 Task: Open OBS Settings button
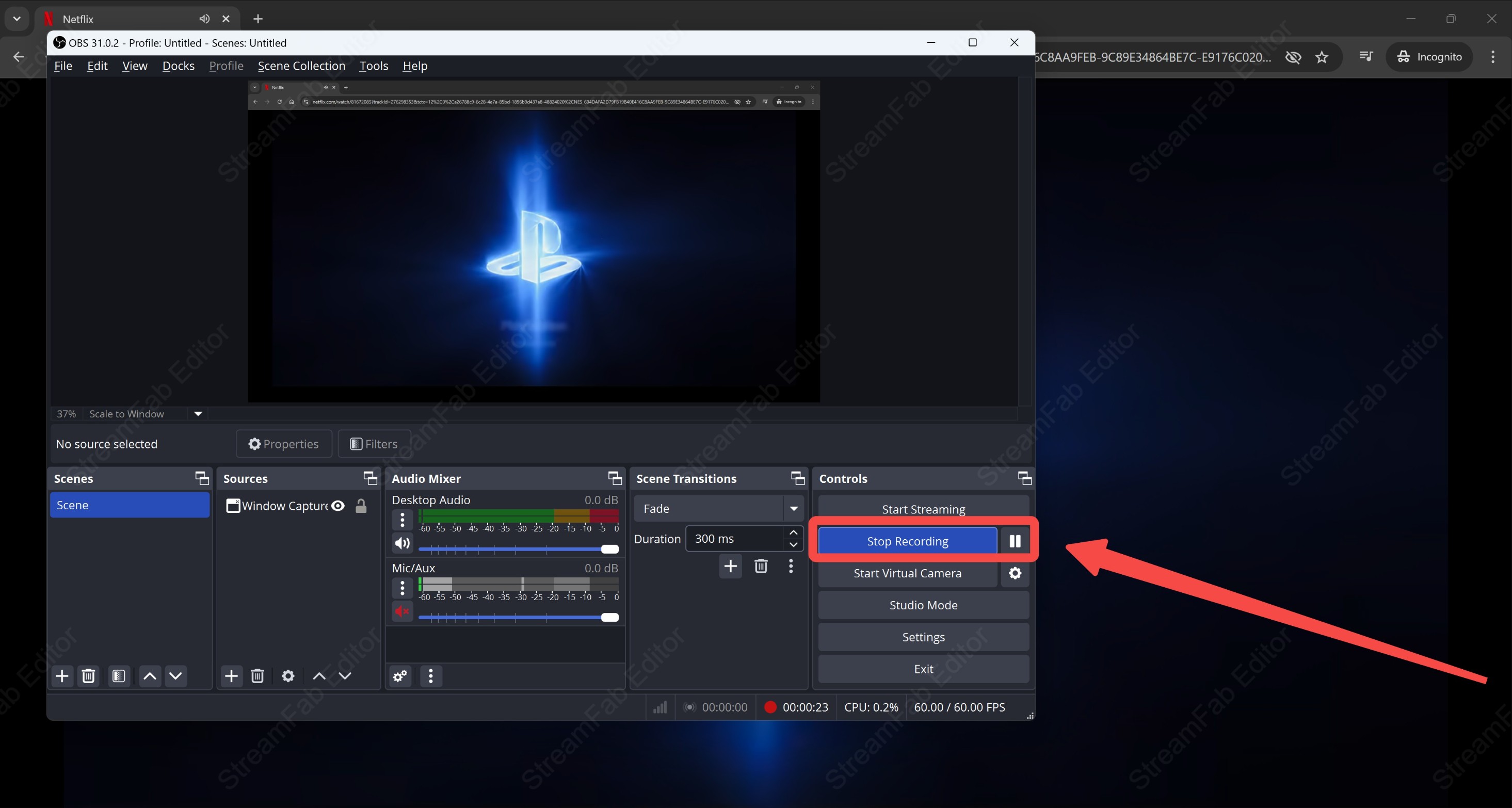coord(923,637)
